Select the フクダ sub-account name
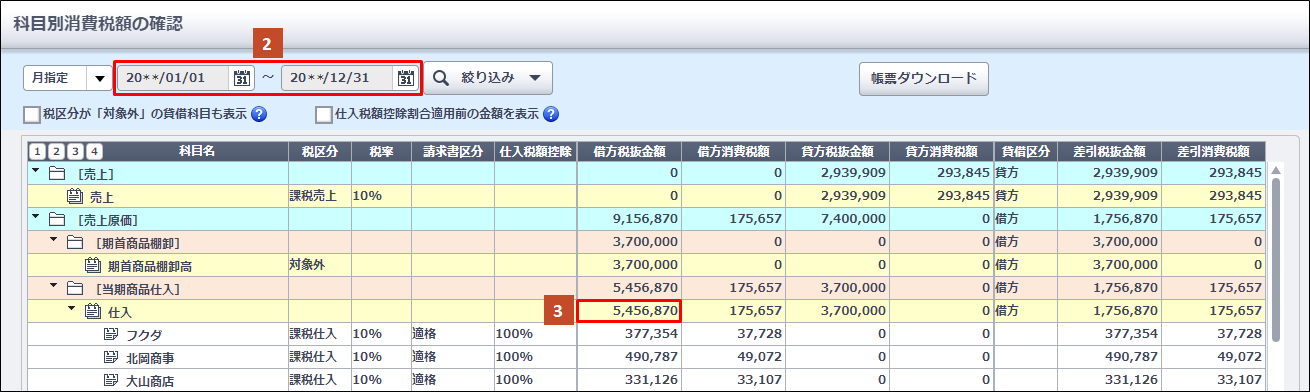The height and width of the screenshot is (392, 1310). [x=144, y=334]
